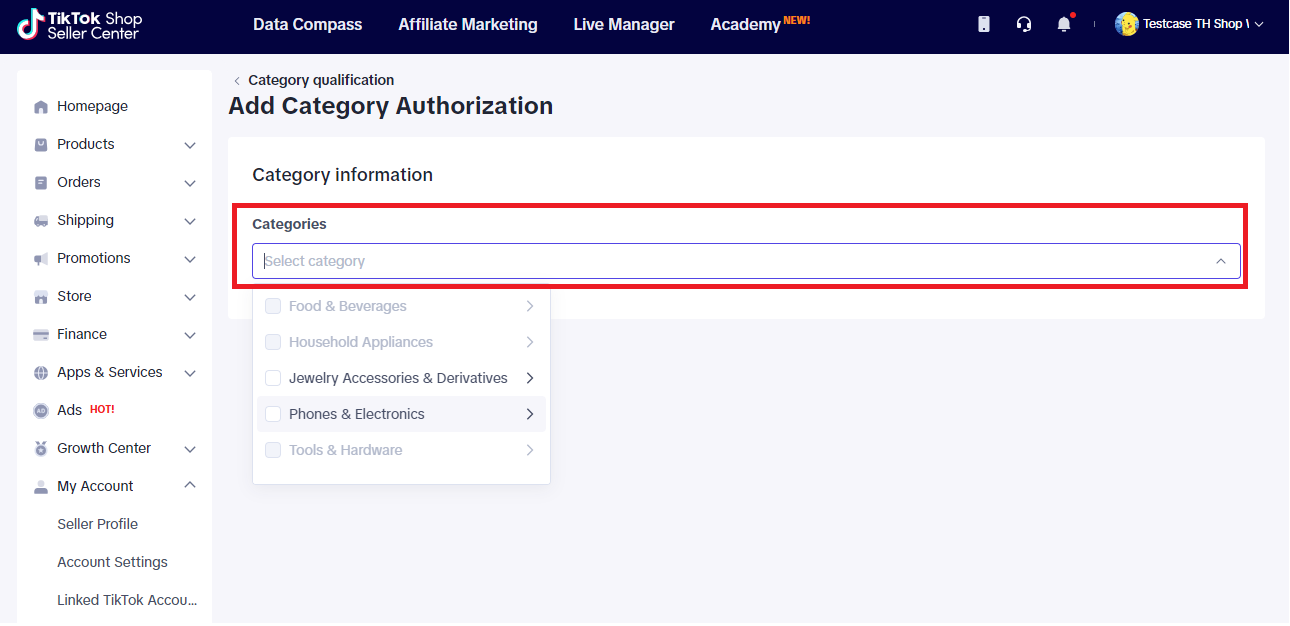
Task: Expand the Finance sidebar section
Action: [190, 335]
